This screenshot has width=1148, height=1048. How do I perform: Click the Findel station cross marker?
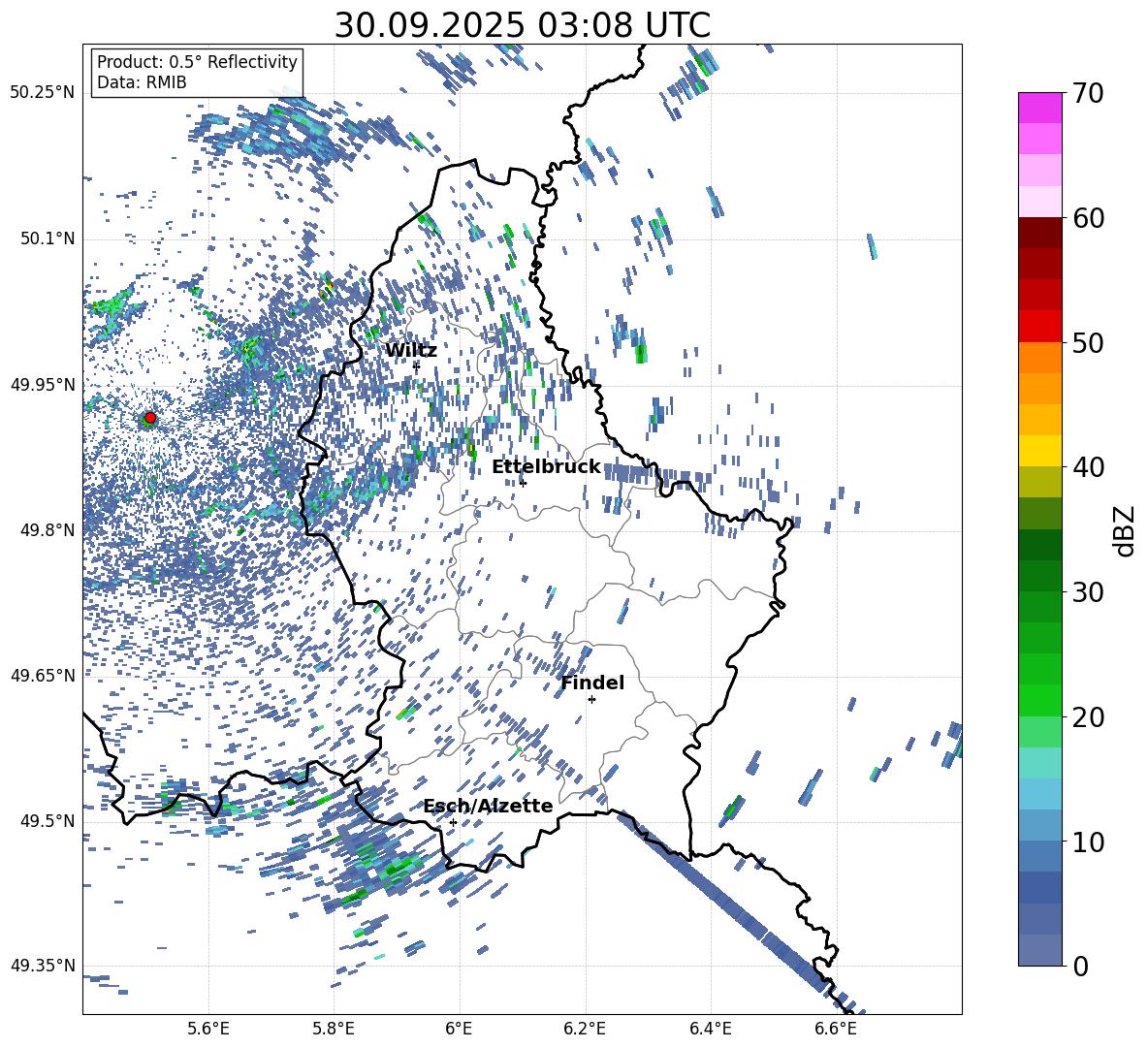click(591, 699)
